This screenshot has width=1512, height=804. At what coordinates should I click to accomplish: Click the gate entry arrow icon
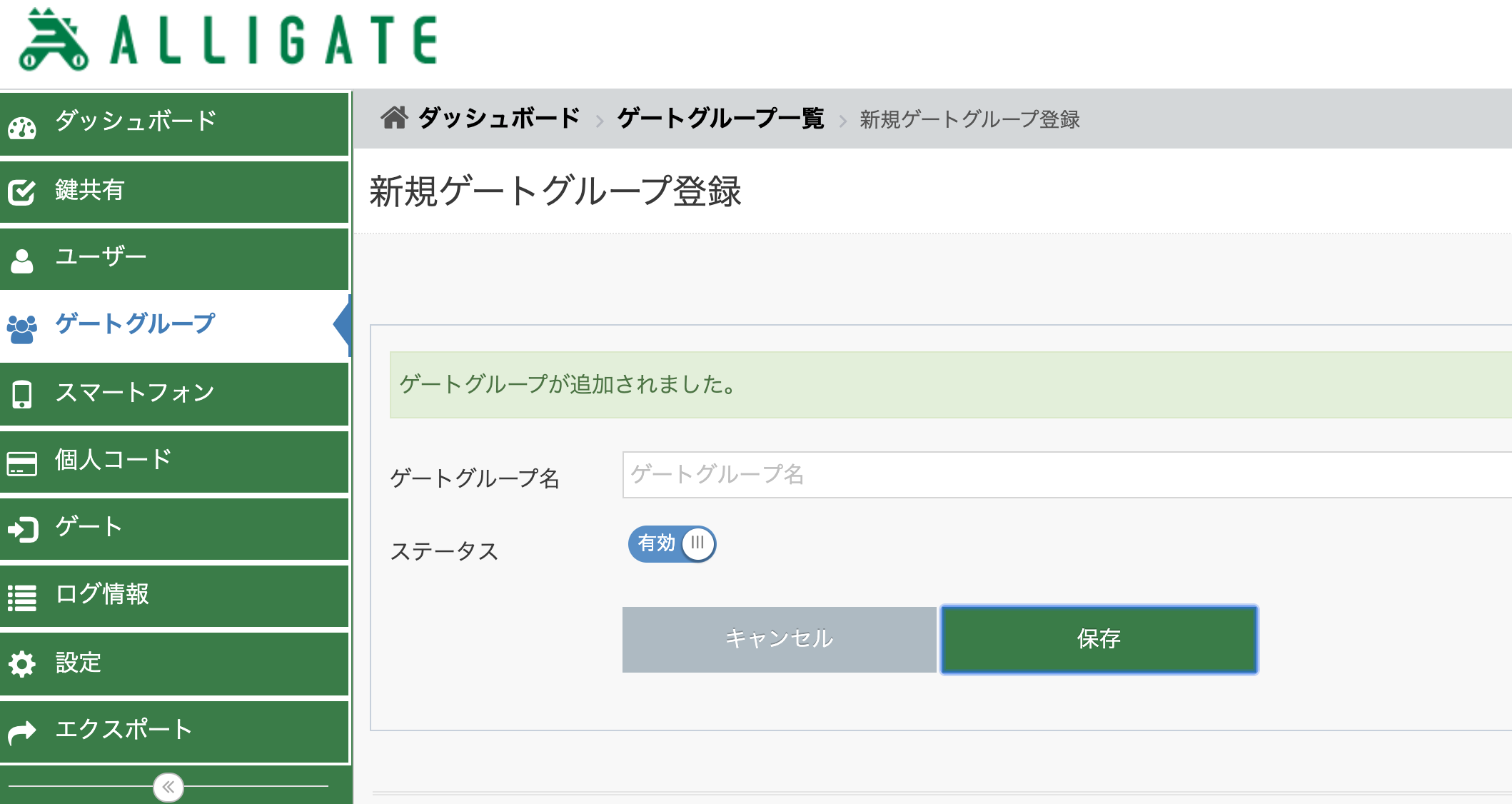[x=23, y=530]
